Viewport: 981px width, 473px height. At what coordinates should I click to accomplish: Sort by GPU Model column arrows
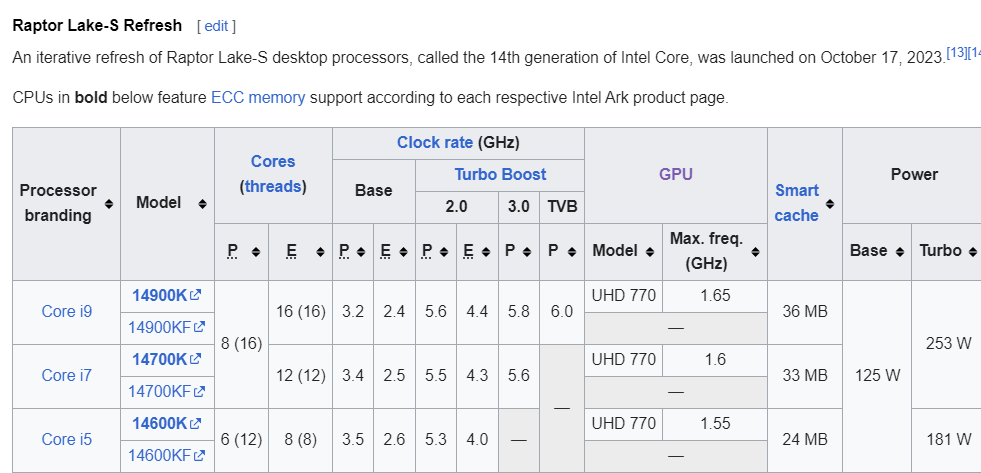pyautogui.click(x=649, y=252)
